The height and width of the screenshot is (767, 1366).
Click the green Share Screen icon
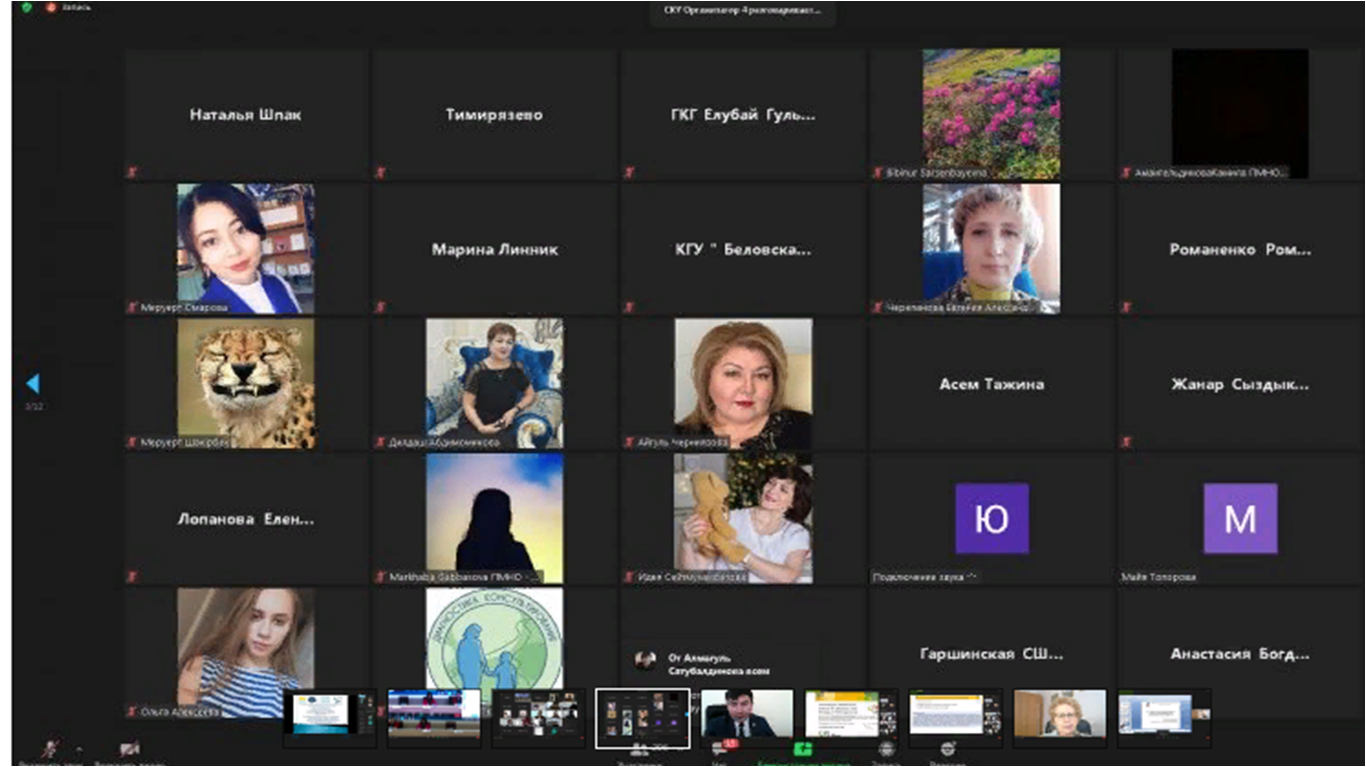[x=802, y=748]
